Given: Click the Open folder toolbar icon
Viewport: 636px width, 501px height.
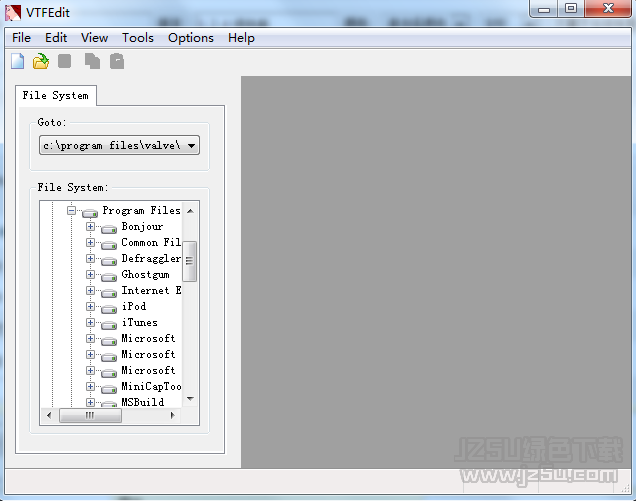Looking at the screenshot, I should coord(41,61).
